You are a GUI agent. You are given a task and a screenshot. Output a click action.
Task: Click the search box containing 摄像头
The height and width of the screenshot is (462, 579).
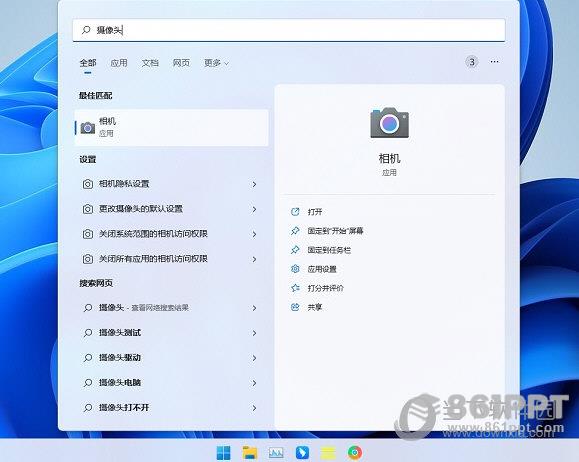[289, 30]
